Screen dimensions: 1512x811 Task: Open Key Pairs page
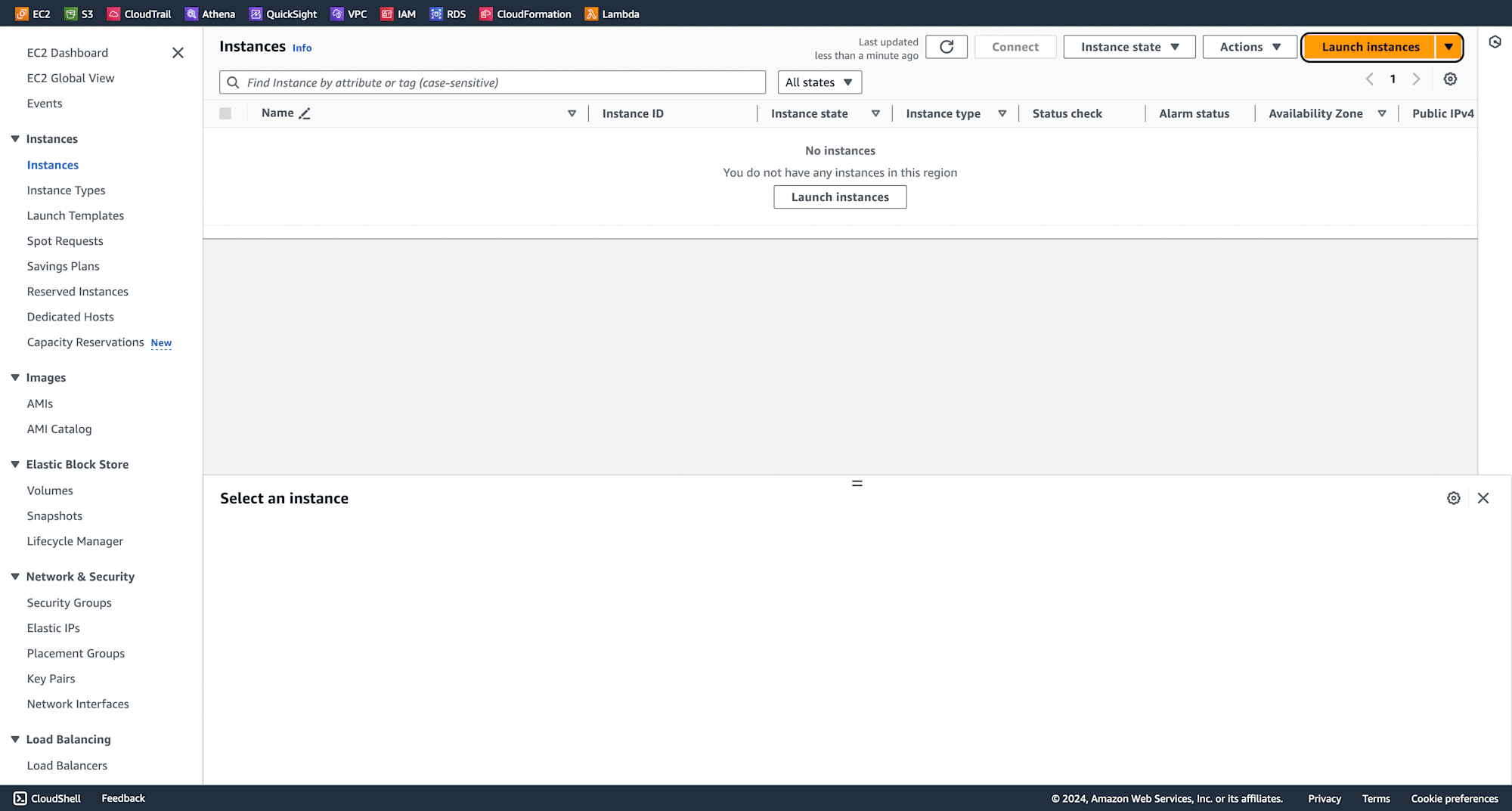pos(51,679)
